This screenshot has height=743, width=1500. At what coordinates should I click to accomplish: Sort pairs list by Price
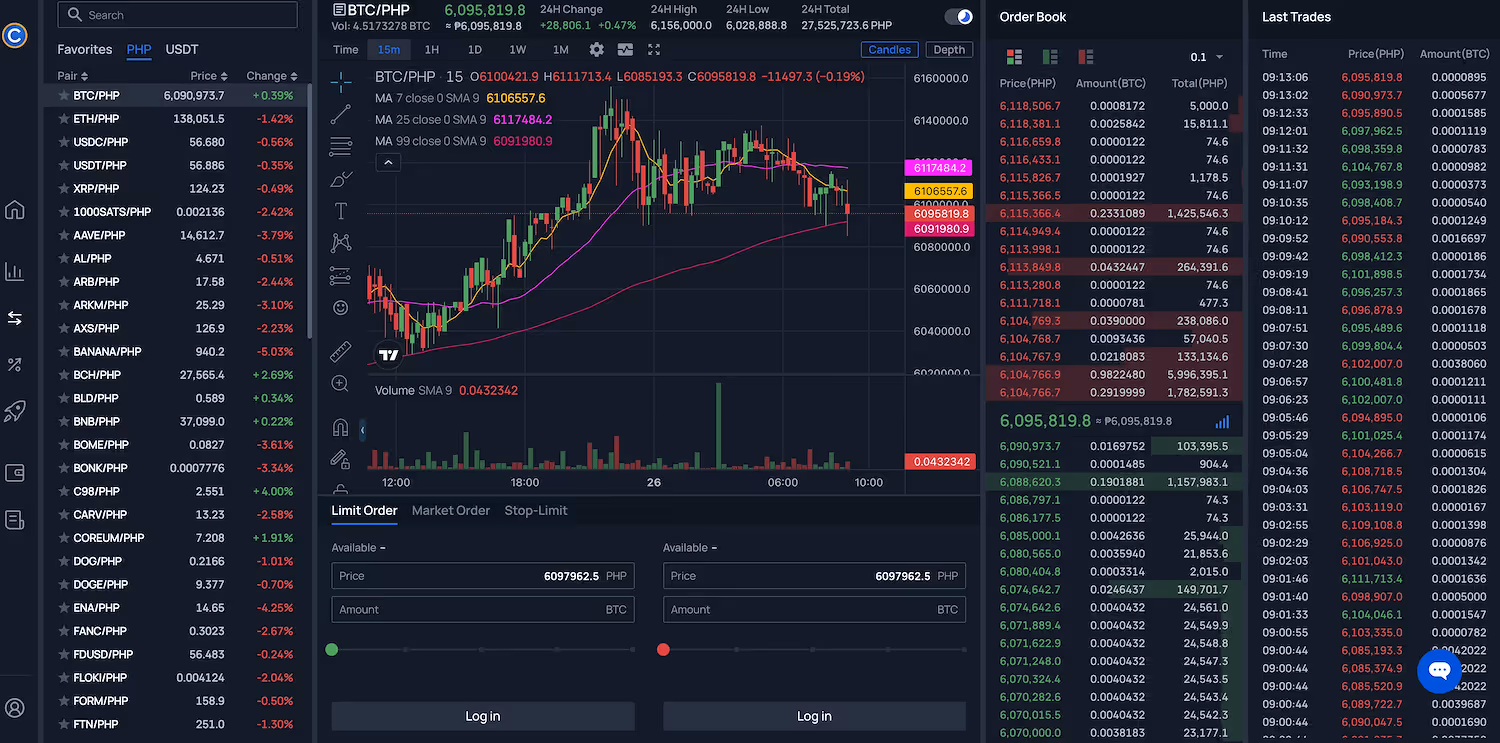209,76
